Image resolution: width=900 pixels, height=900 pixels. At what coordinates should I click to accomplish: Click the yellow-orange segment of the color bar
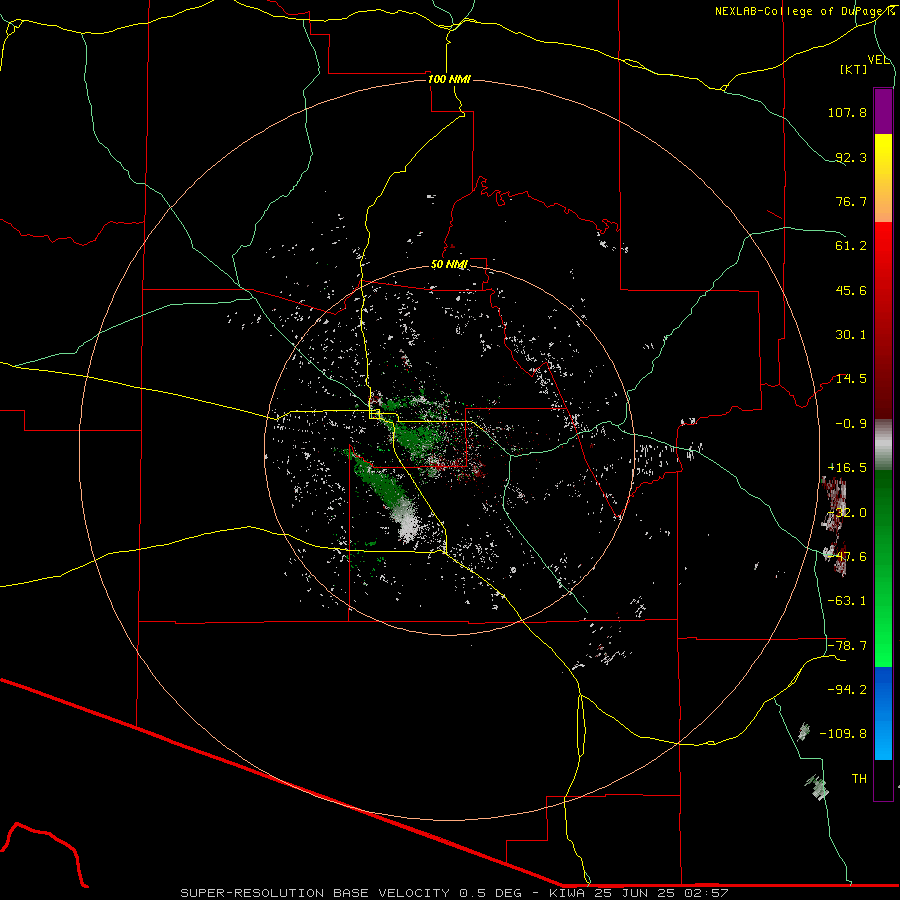point(883,178)
